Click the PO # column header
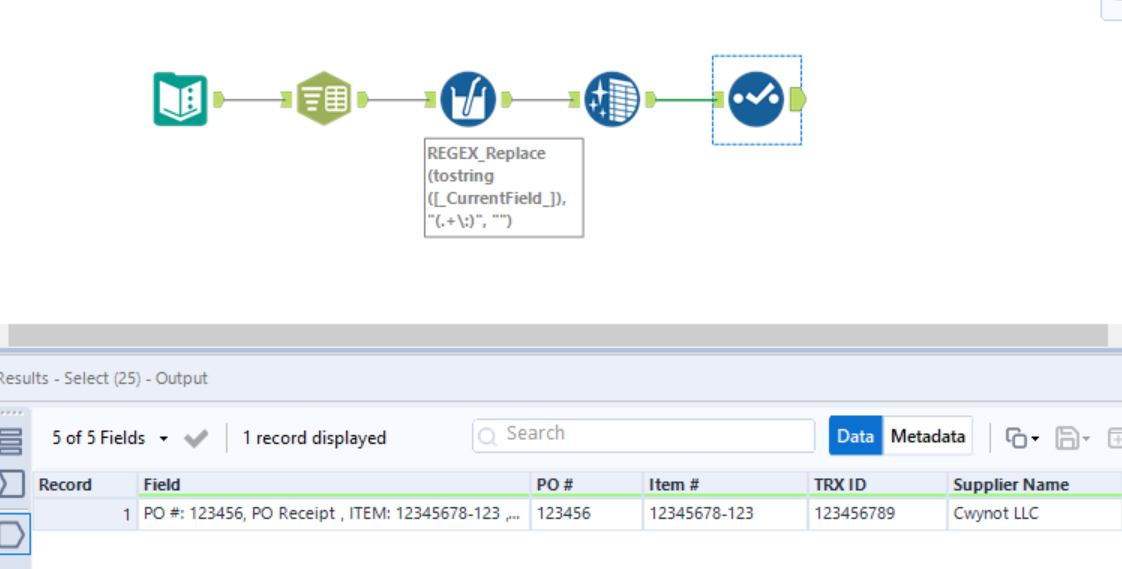 coord(555,485)
